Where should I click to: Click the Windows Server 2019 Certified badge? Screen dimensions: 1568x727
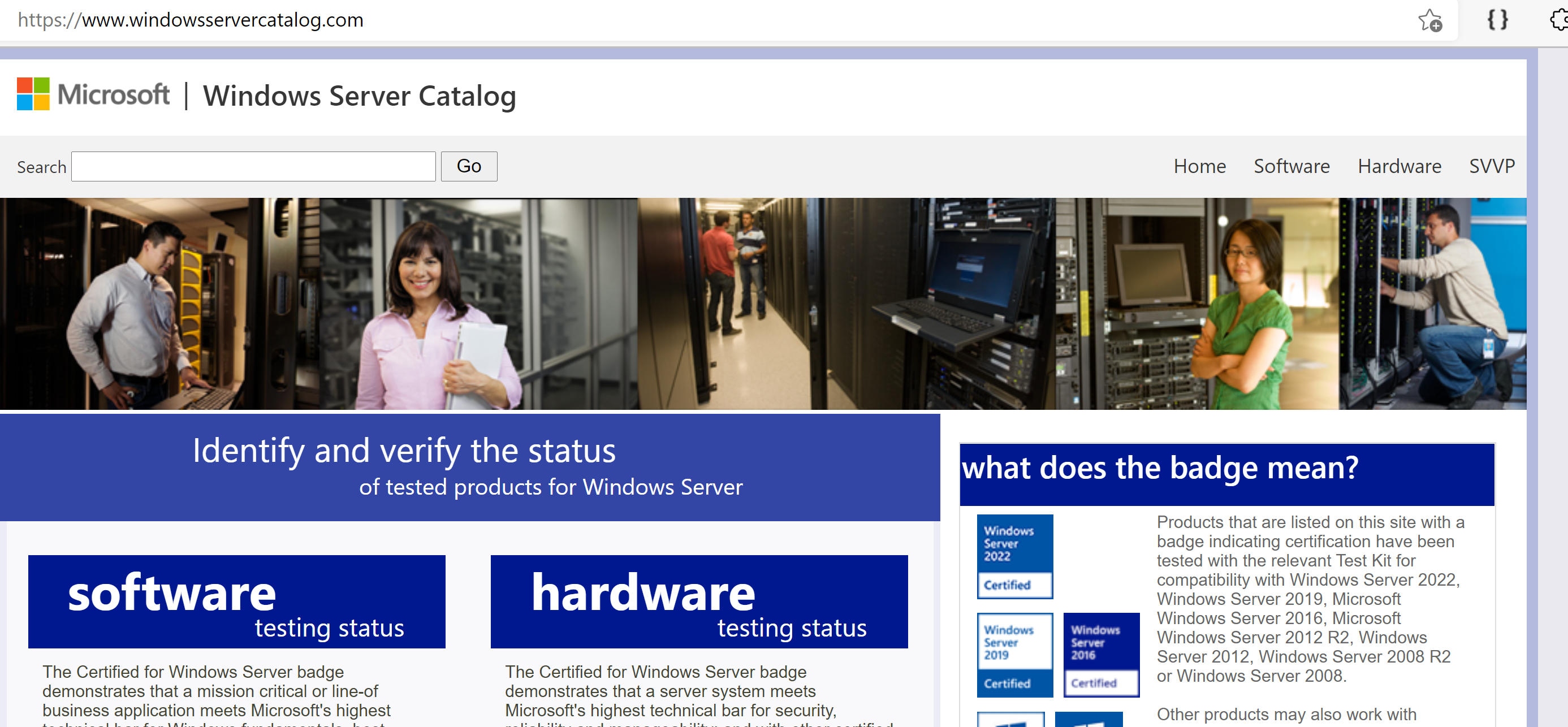tap(1014, 655)
